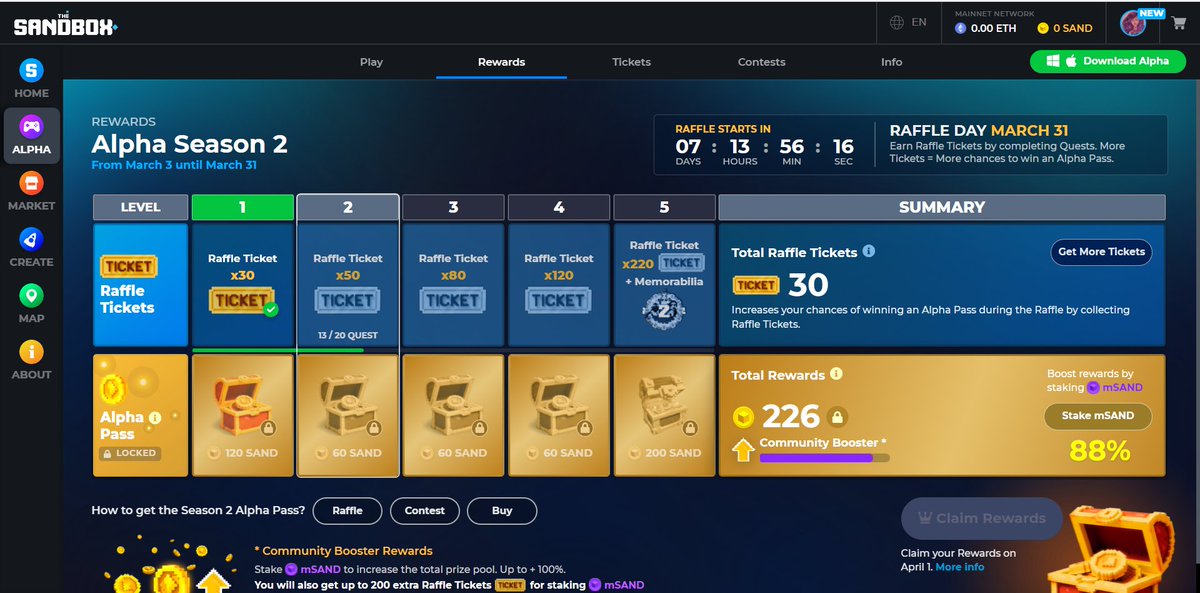
Task: Click the level 4 60 SAND chest
Action: click(x=558, y=406)
